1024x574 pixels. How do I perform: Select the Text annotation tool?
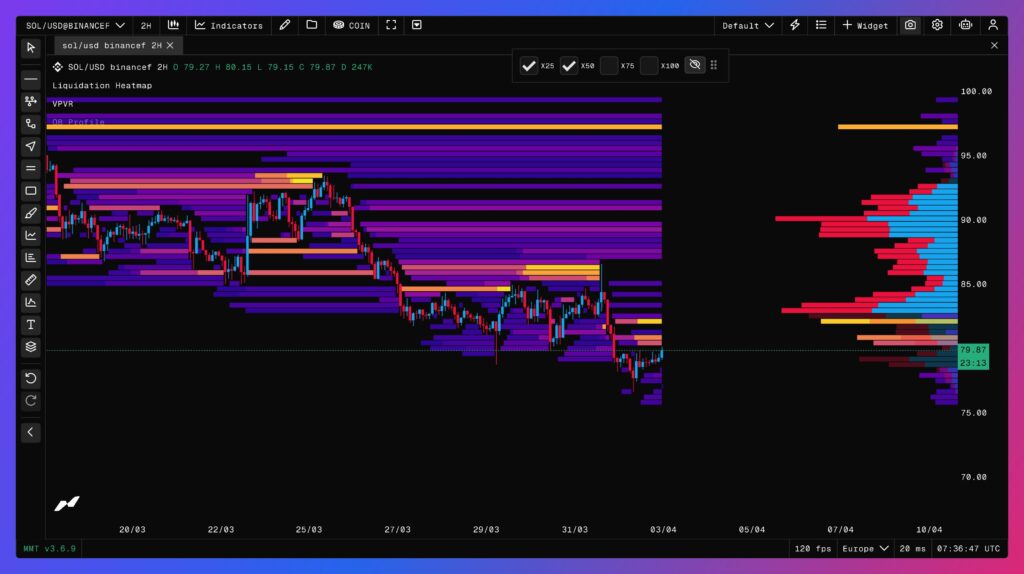tap(31, 325)
